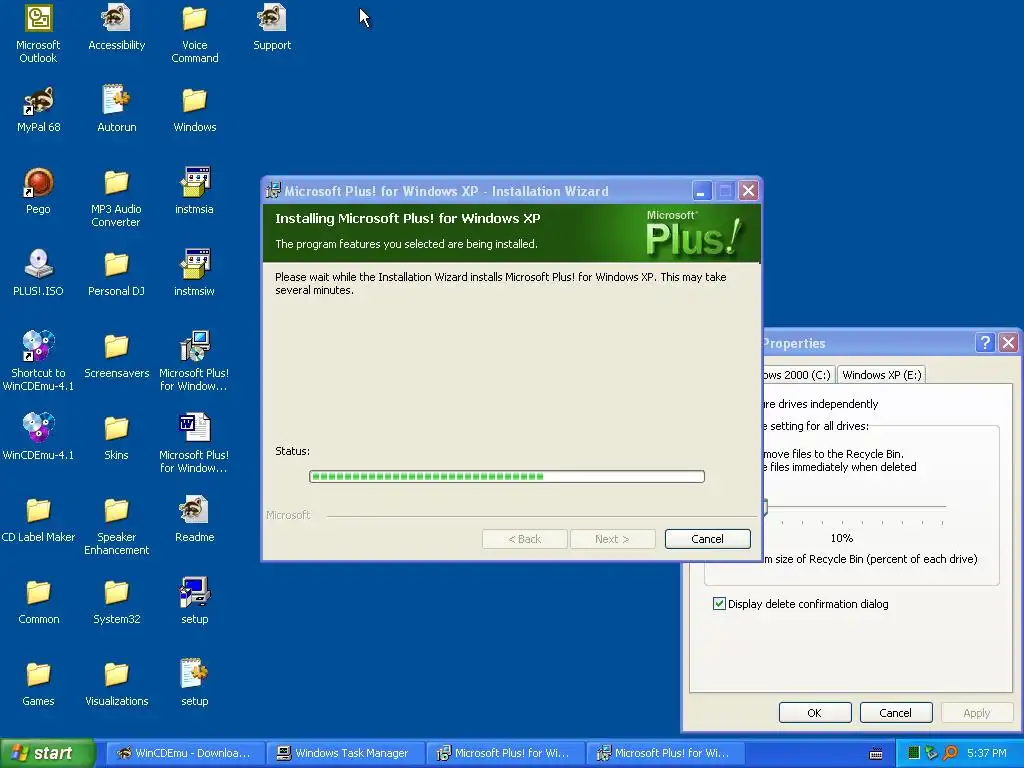Click OK in the Properties dialog
Screen dimensions: 1024x768
click(814, 712)
